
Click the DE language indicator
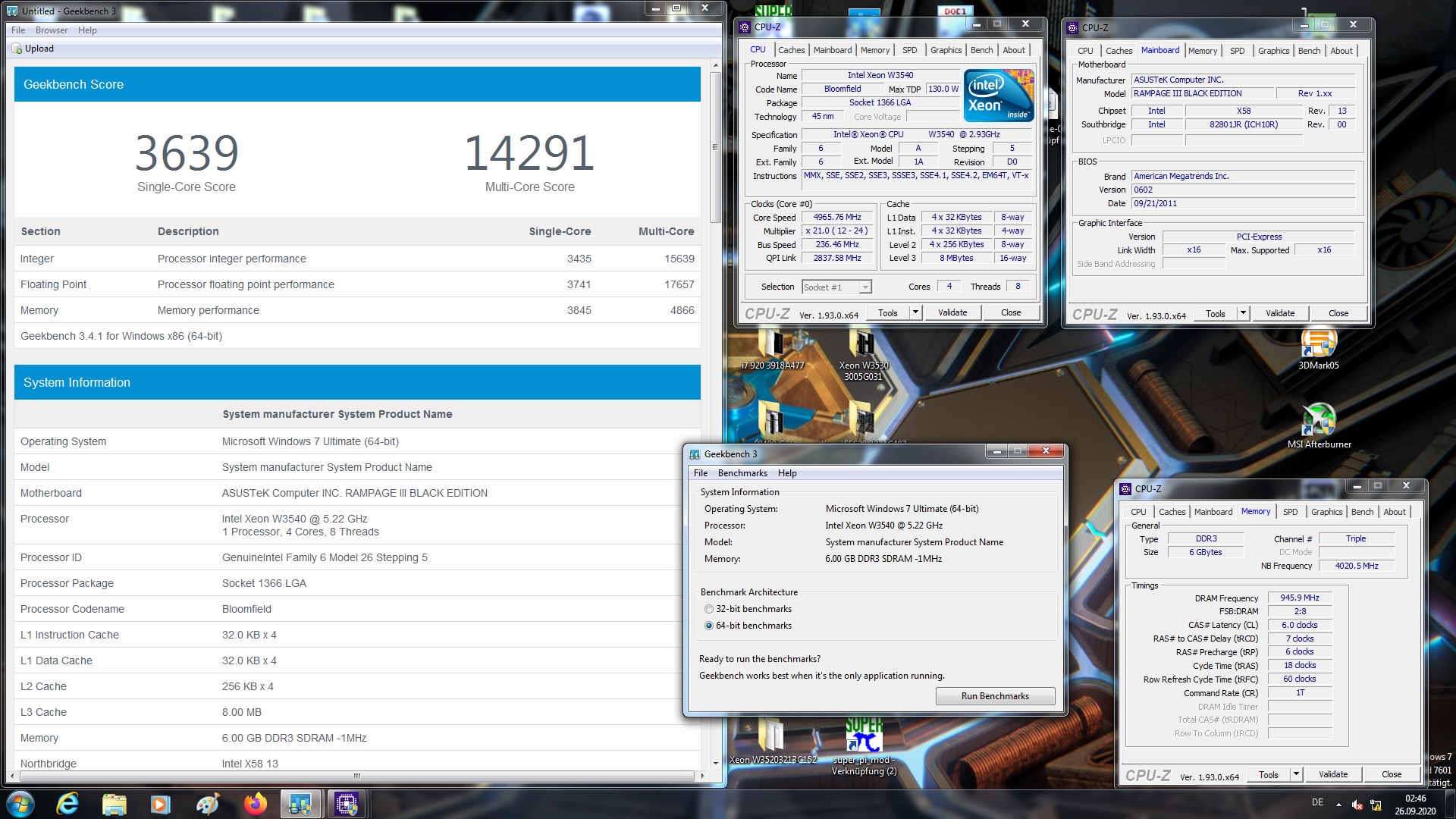pyautogui.click(x=1318, y=802)
